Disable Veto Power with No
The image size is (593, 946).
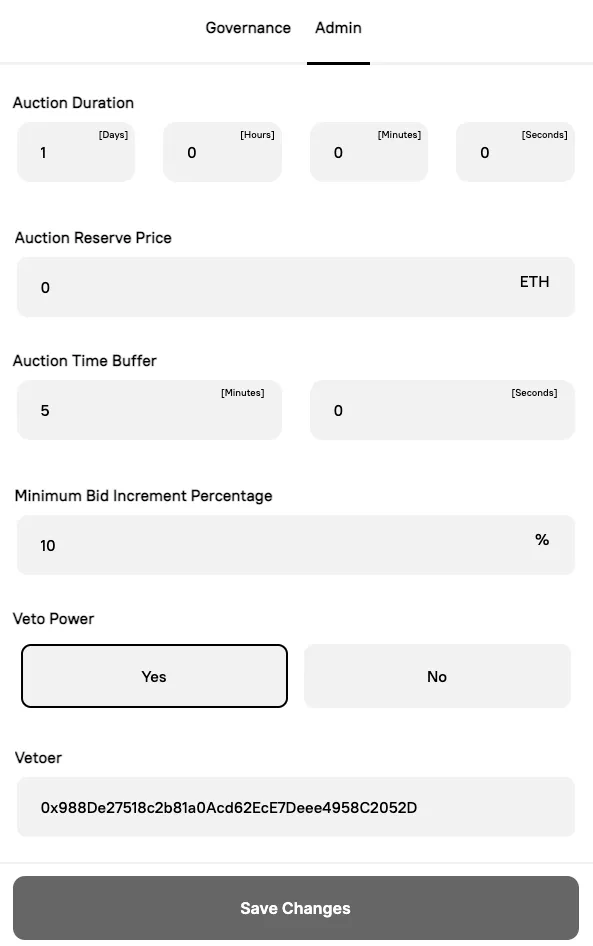[437, 676]
